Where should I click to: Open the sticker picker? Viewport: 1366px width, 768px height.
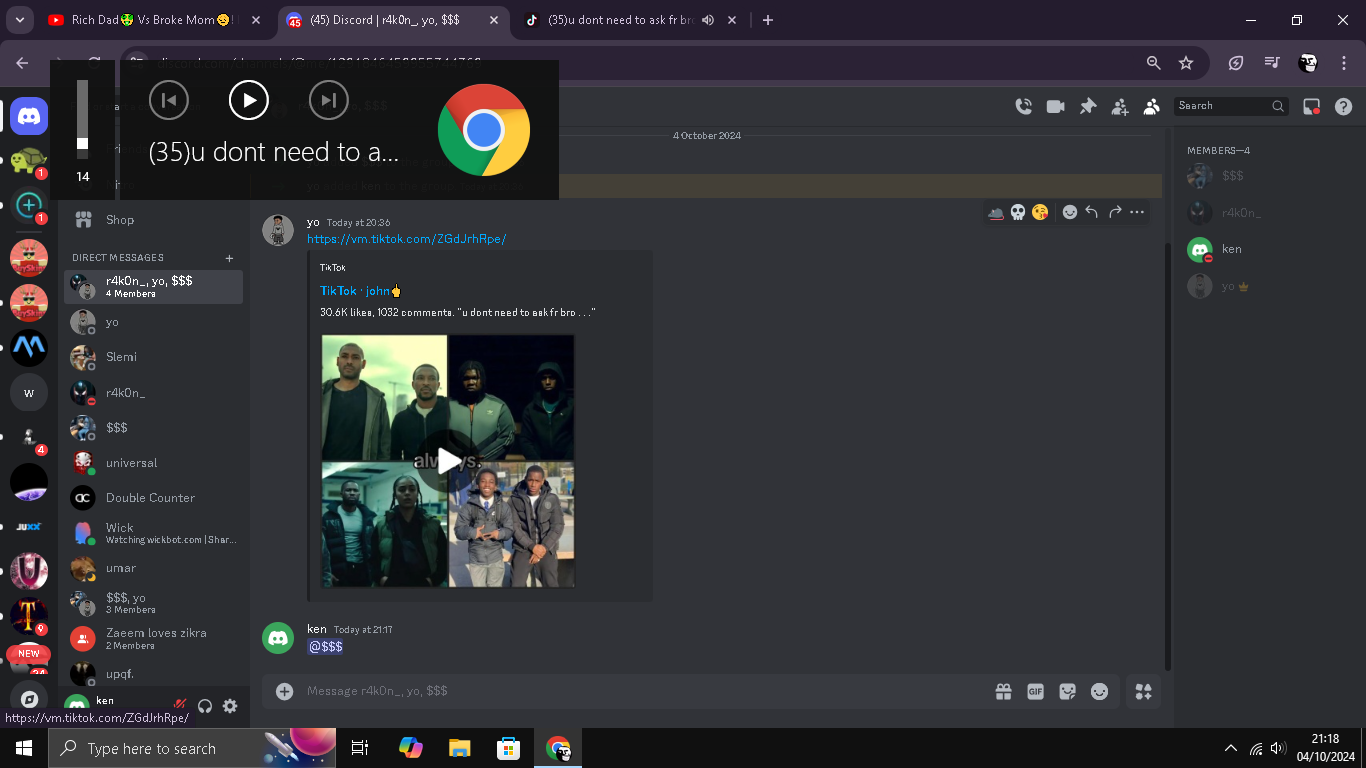click(x=1067, y=691)
